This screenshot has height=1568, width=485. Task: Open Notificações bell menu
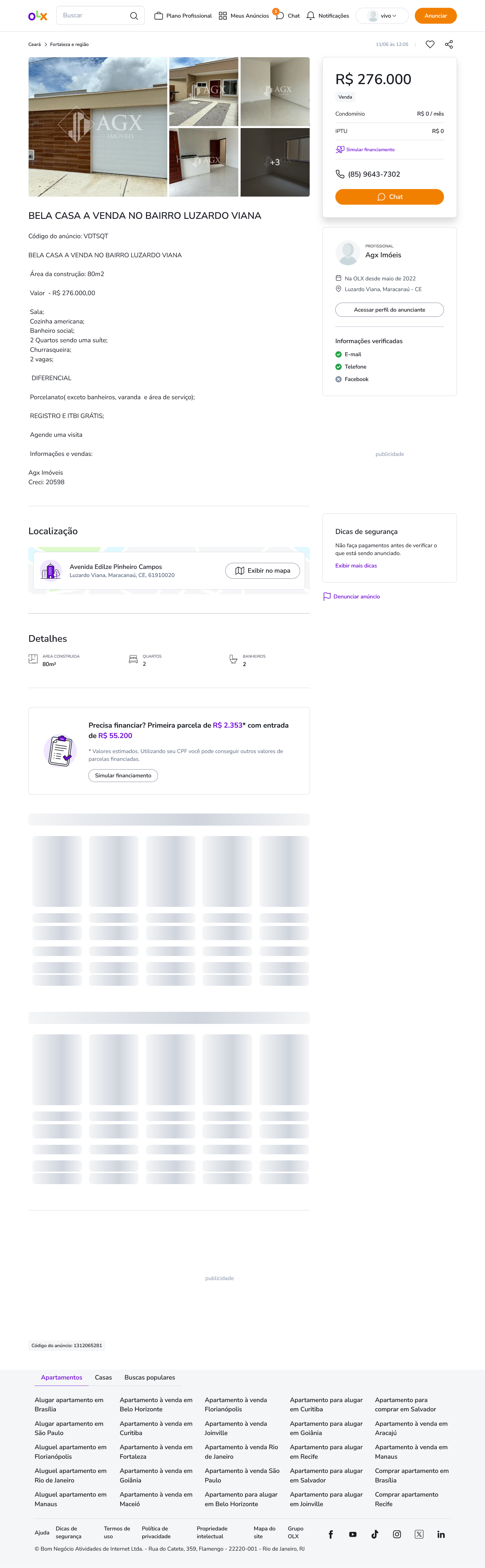tap(327, 16)
